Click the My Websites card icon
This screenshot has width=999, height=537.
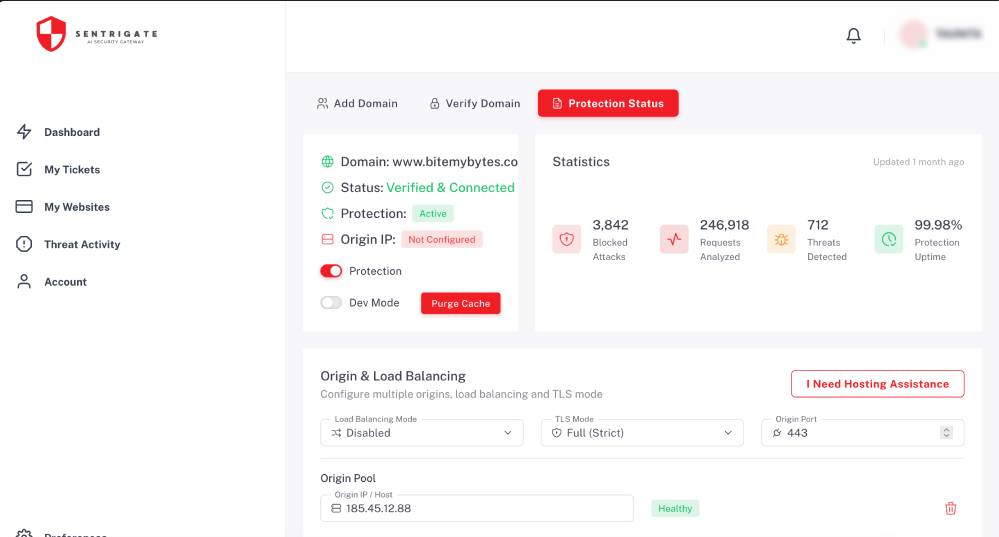[24, 207]
